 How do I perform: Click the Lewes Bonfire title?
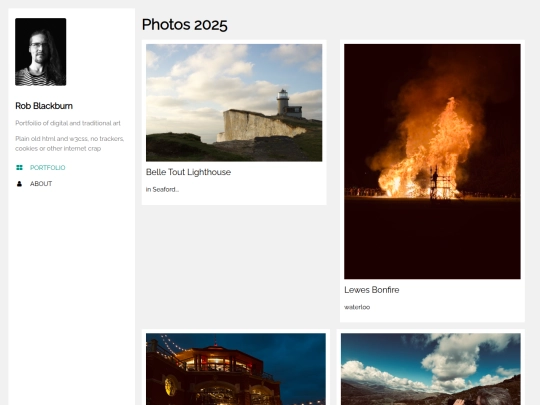coord(372,290)
